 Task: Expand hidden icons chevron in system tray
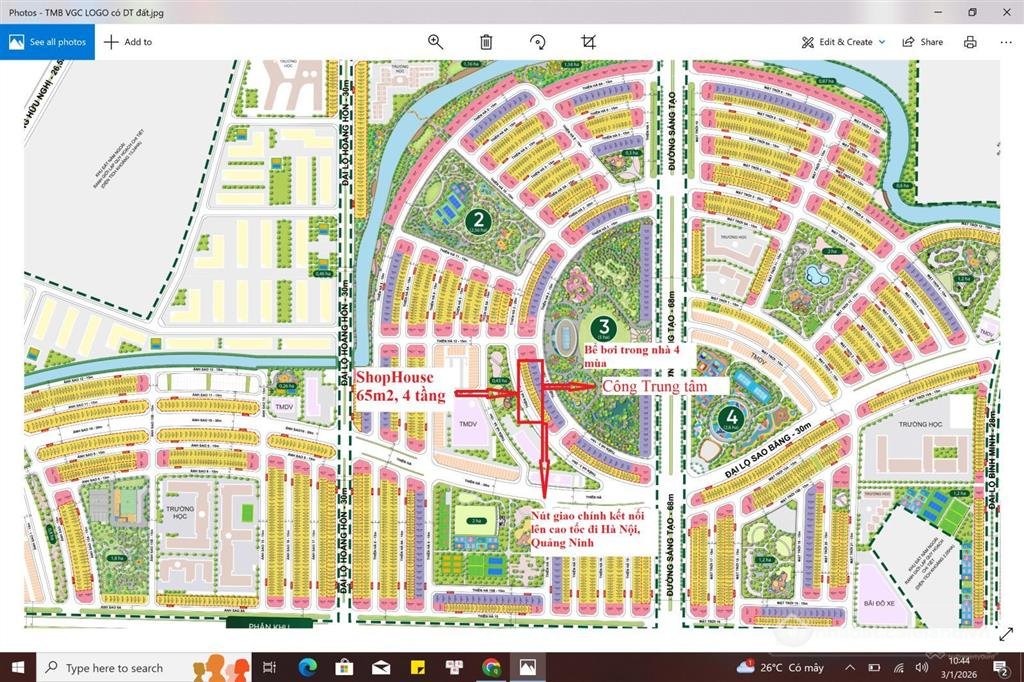[849, 668]
